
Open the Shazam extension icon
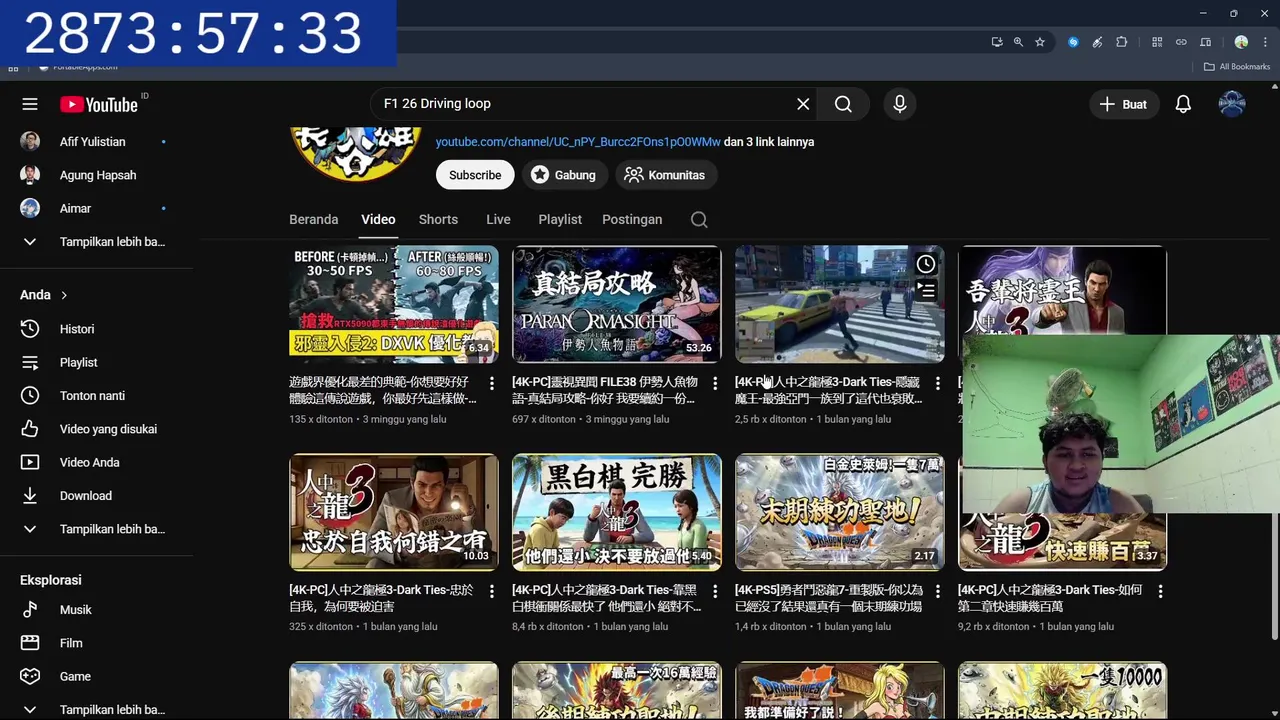point(1073,42)
